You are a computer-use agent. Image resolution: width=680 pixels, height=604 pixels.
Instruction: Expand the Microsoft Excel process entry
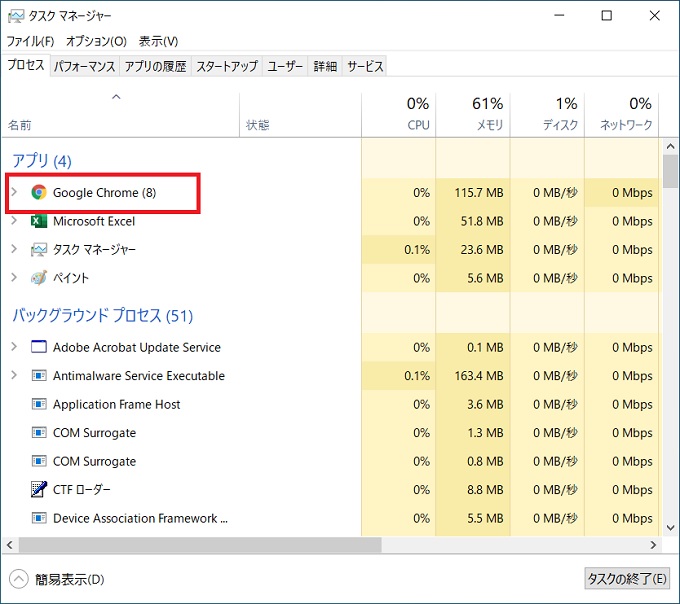coord(14,221)
